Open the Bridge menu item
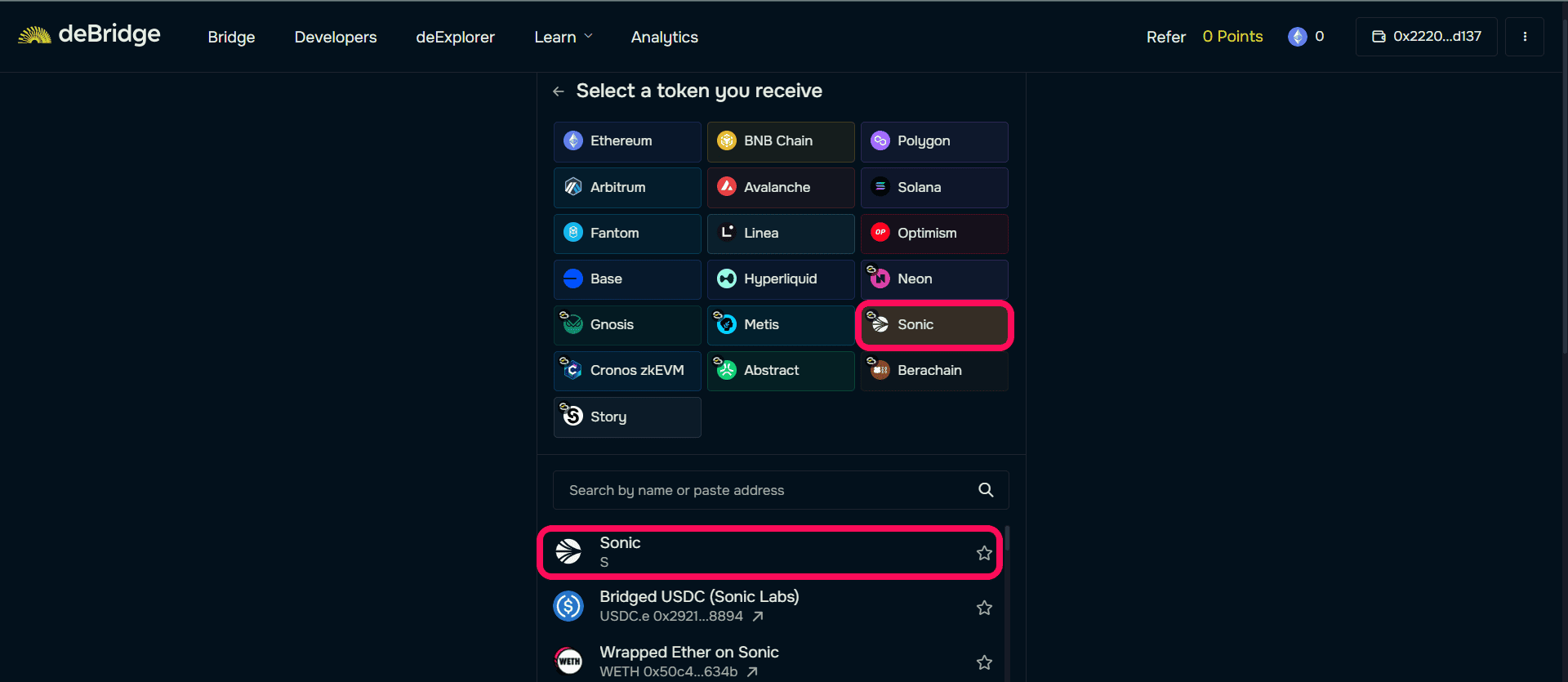The height and width of the screenshot is (682, 1568). tap(231, 37)
